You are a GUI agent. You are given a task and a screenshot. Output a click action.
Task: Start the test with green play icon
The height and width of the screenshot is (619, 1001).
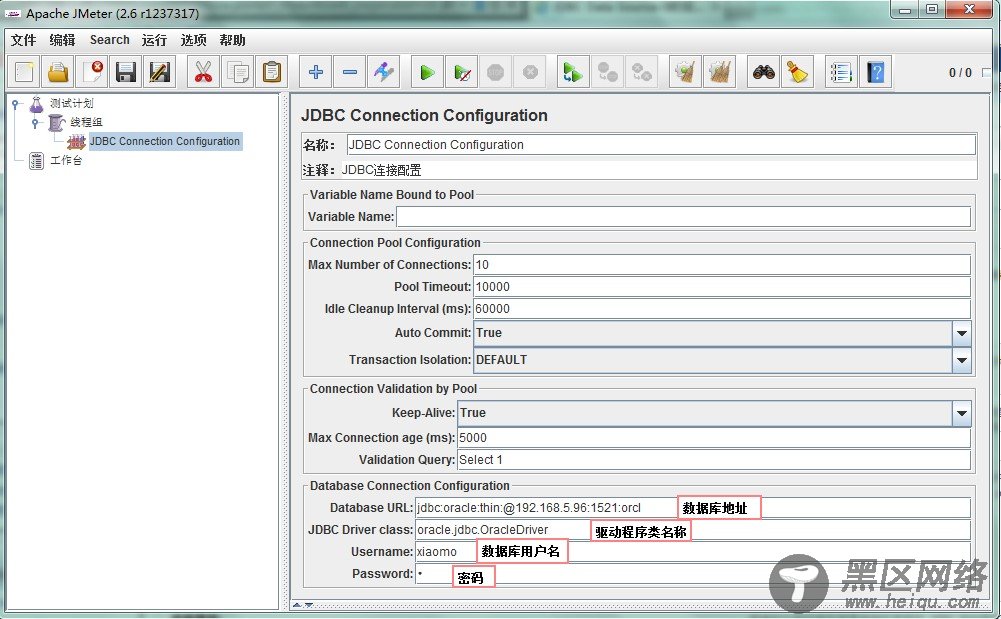point(427,71)
